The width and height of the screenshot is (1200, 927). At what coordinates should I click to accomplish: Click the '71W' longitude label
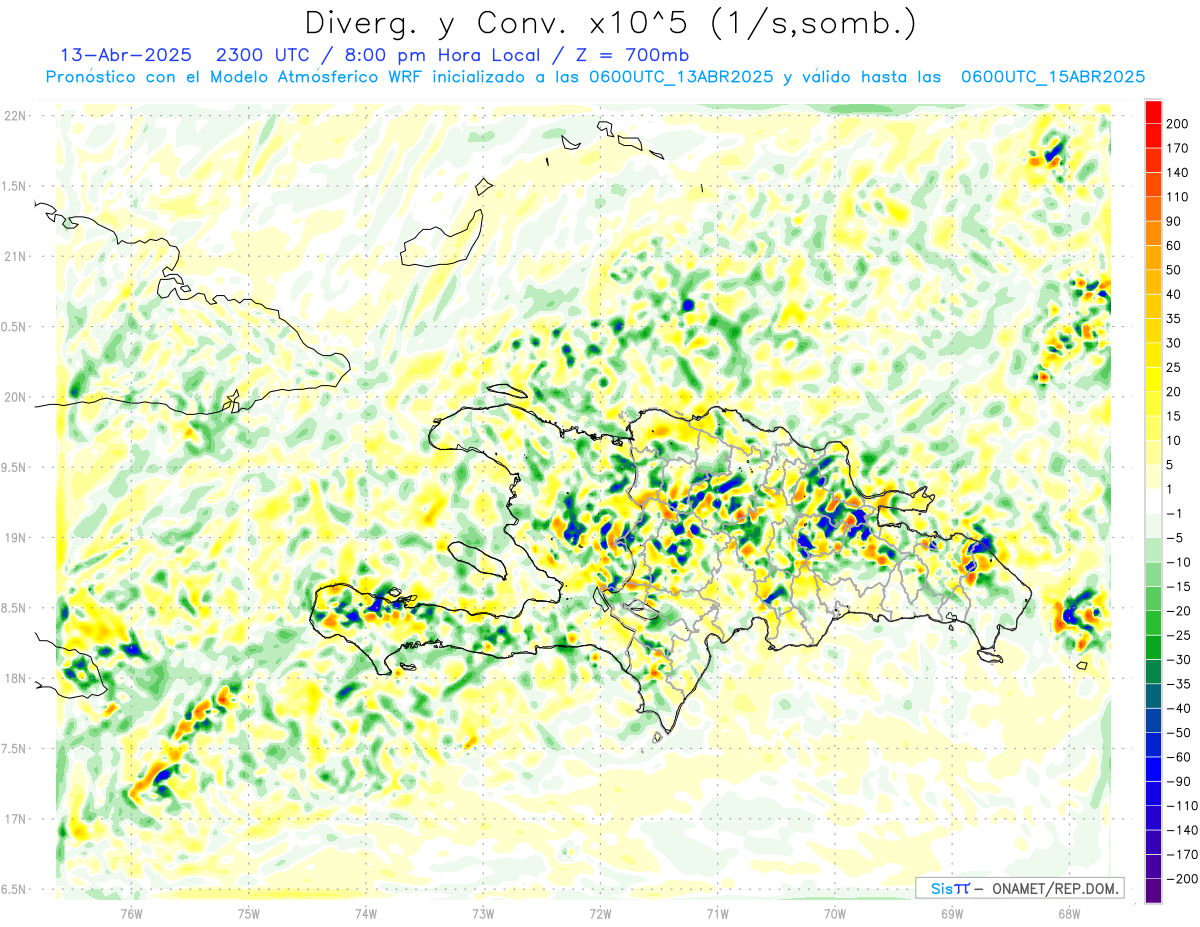point(717,913)
